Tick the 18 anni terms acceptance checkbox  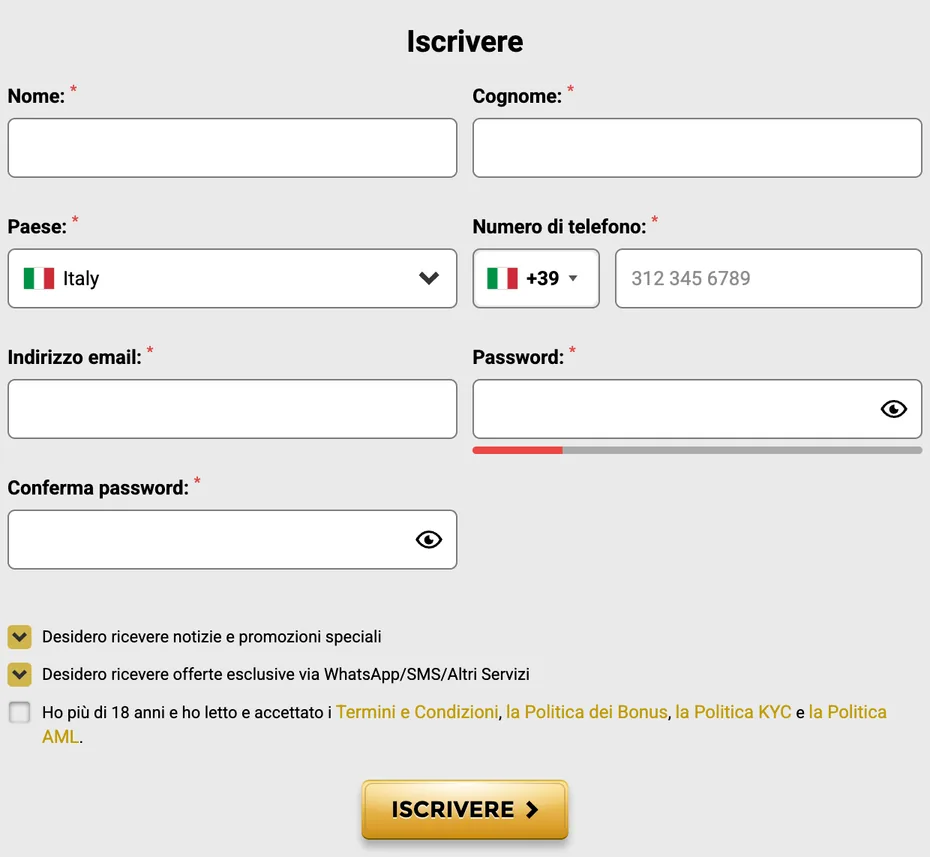coord(20,712)
